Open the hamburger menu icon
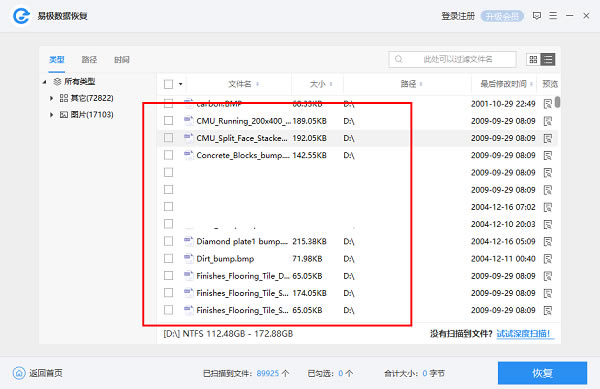This screenshot has width=600, height=389. (x=553, y=16)
